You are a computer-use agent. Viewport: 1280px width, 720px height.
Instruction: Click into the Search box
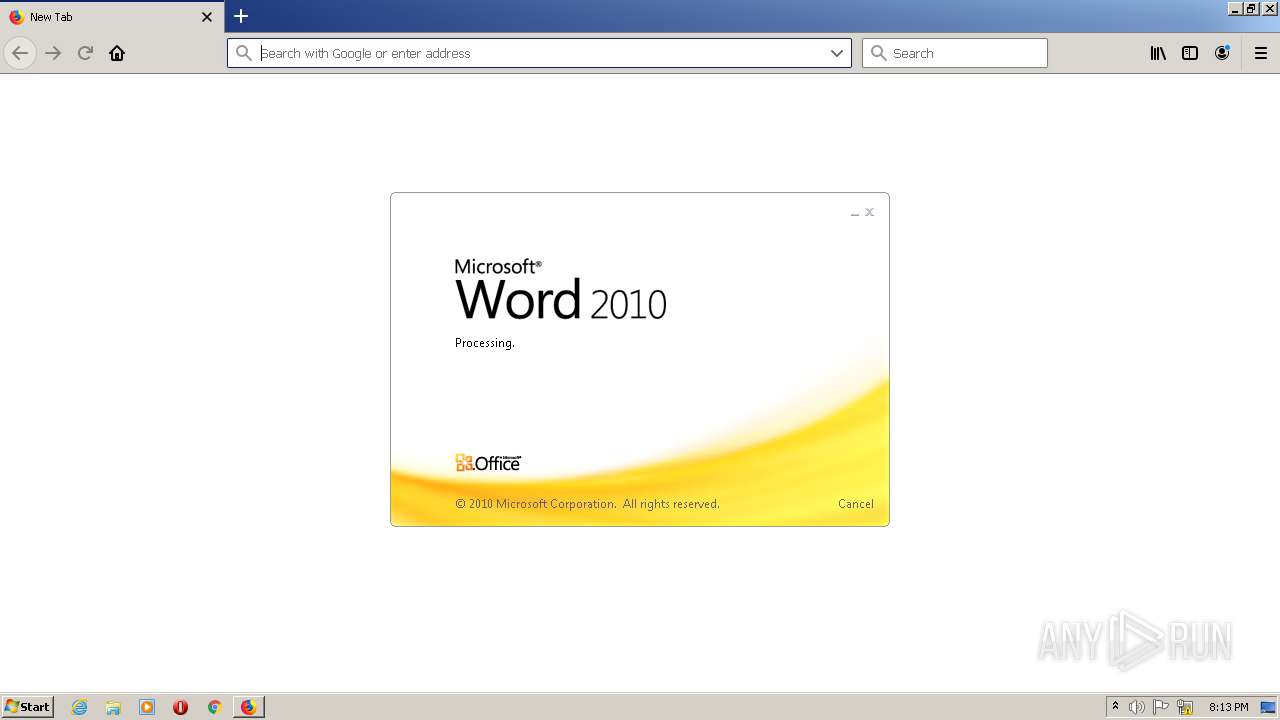(955, 53)
